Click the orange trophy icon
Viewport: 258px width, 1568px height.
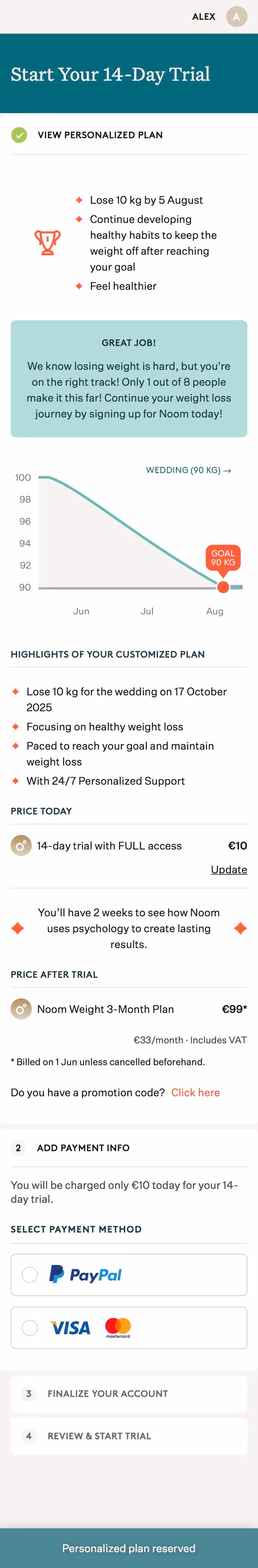tap(47, 242)
